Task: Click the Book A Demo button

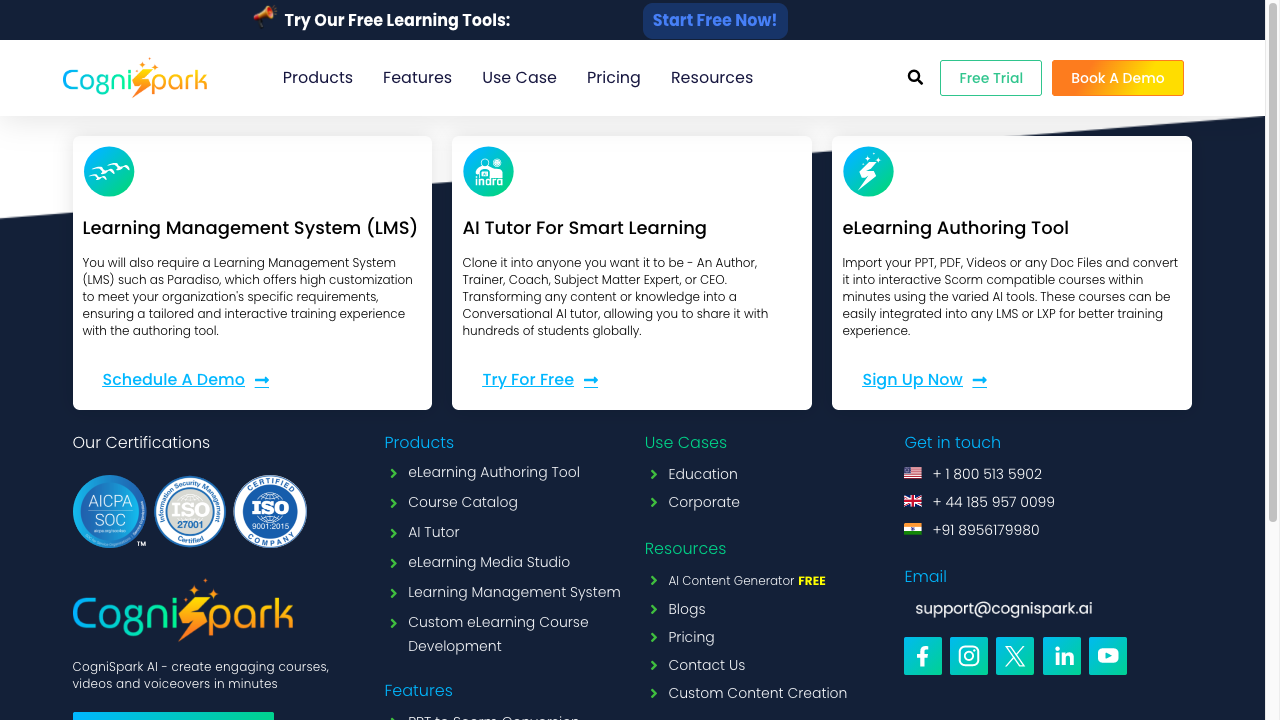Action: click(1117, 77)
